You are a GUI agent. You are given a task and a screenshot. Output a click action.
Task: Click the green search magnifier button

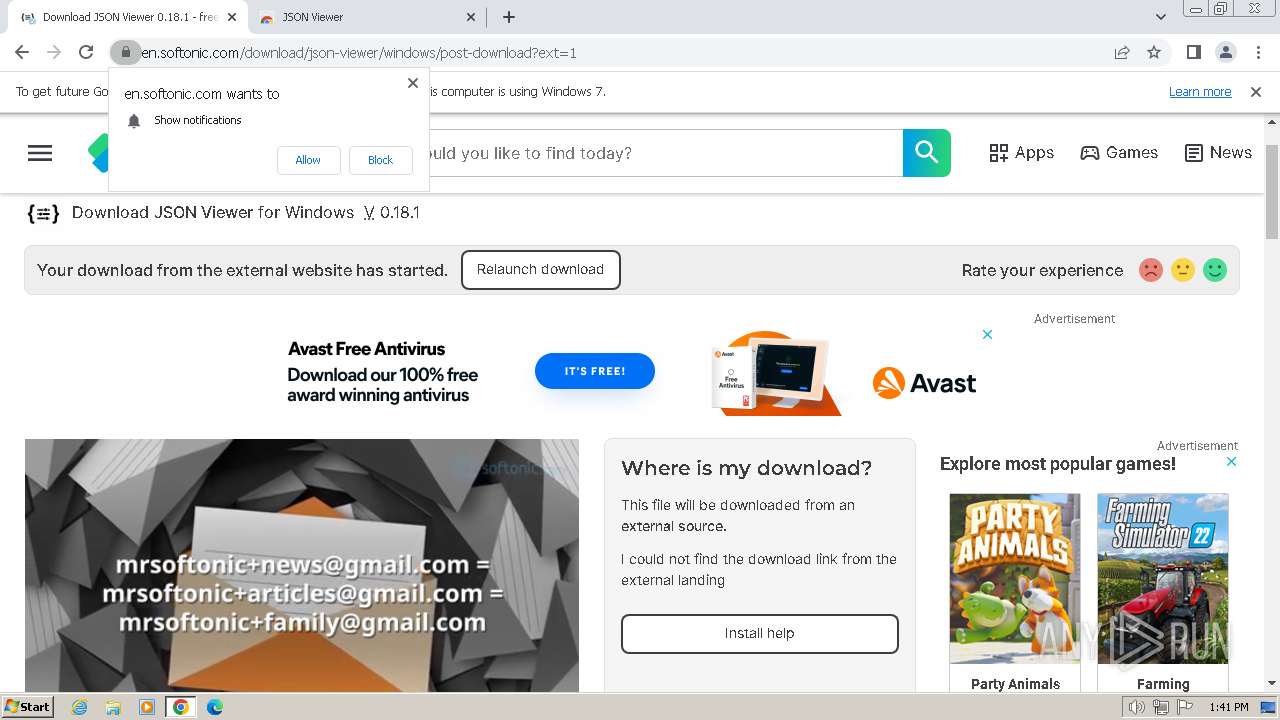[x=927, y=153]
